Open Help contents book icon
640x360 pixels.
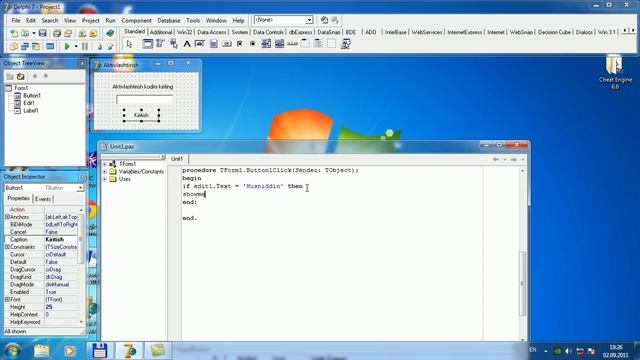(x=110, y=33)
